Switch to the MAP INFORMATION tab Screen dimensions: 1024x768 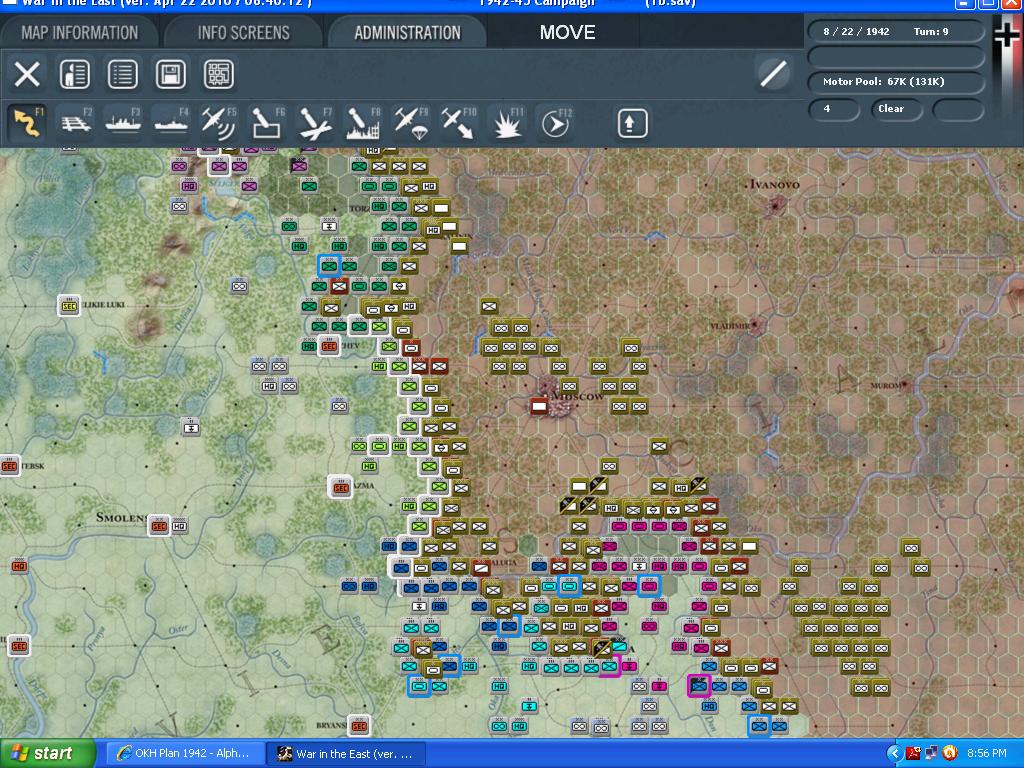(x=81, y=31)
